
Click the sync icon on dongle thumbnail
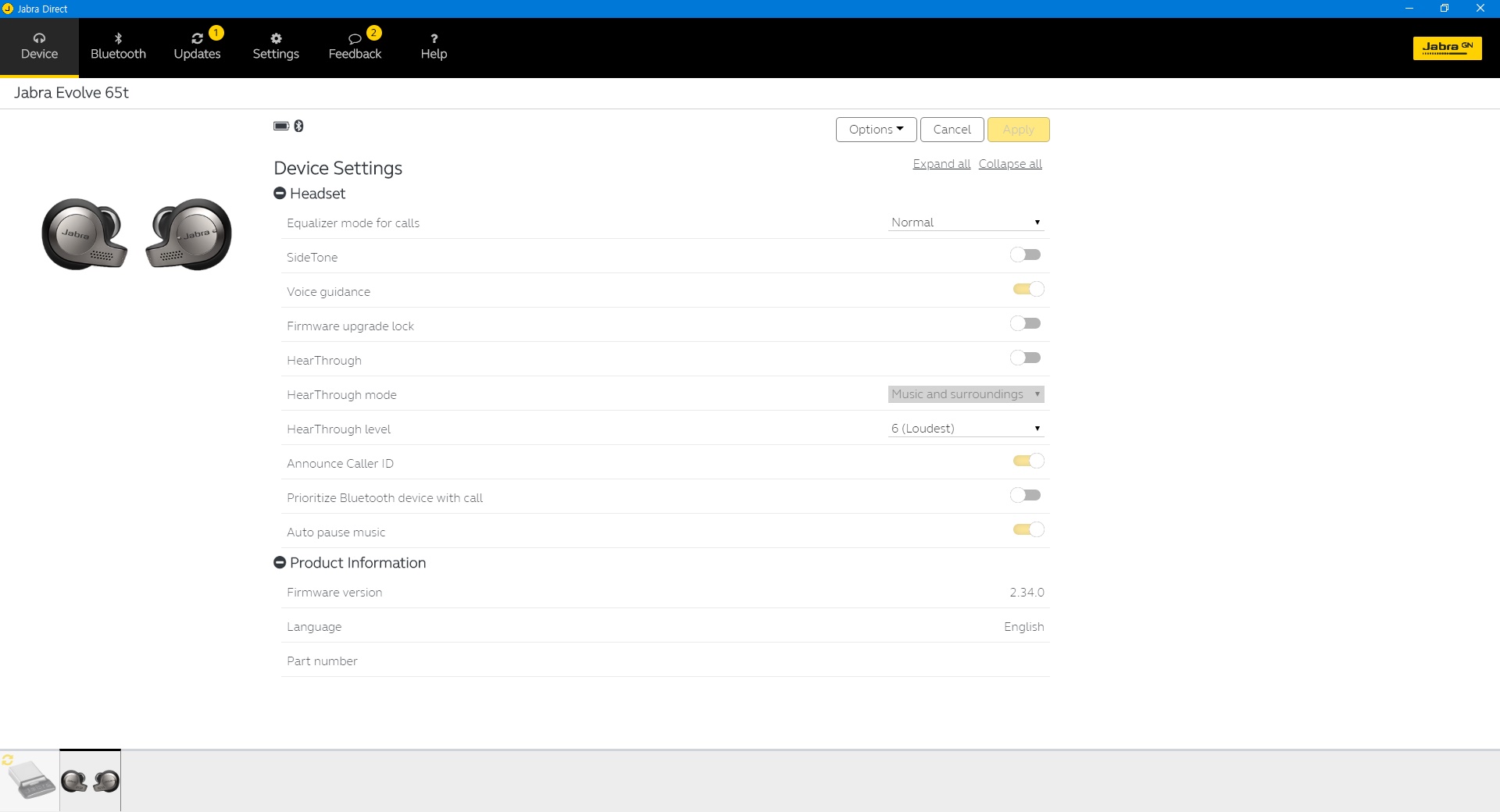click(8, 760)
